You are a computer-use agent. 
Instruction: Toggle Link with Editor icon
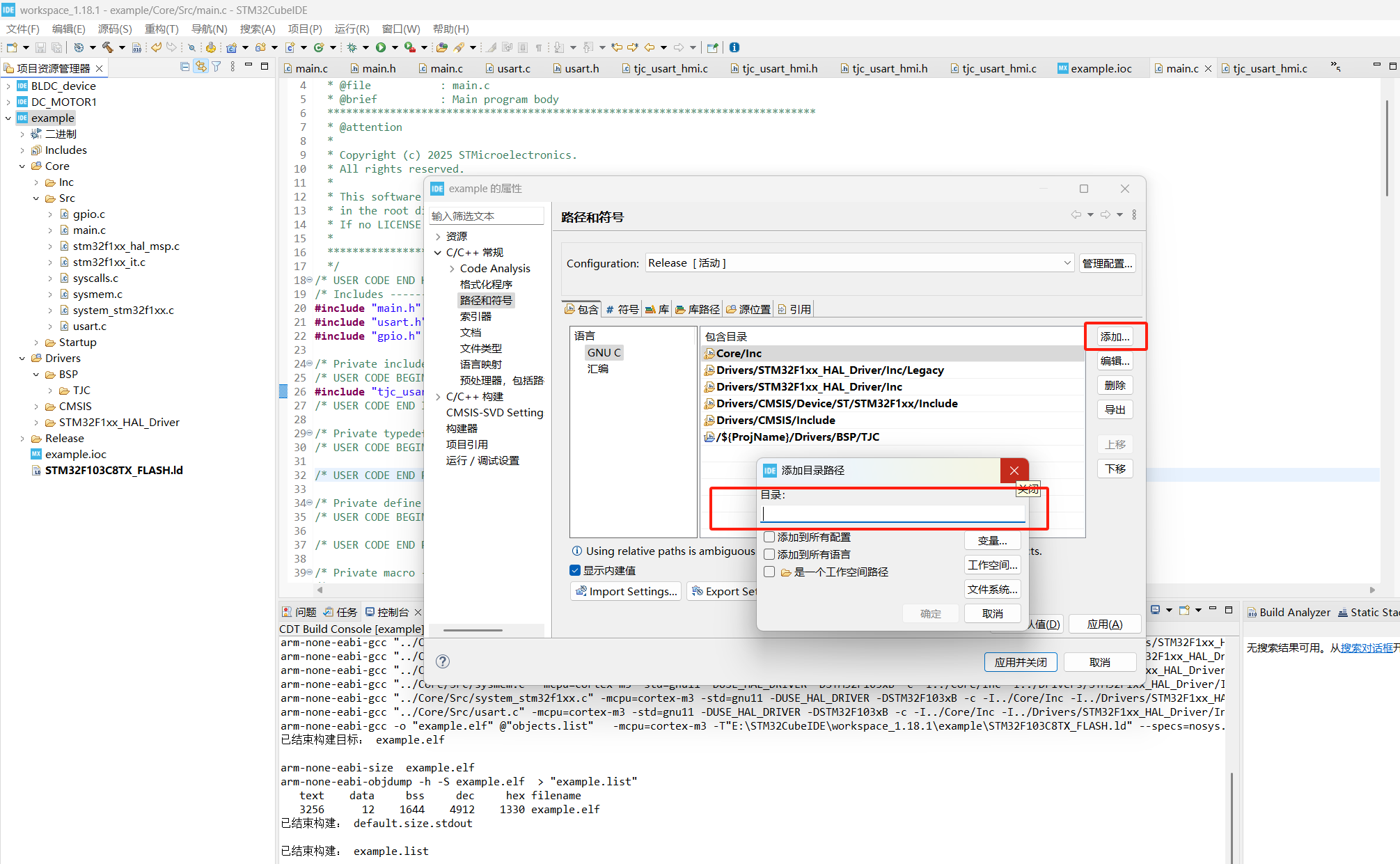click(200, 67)
